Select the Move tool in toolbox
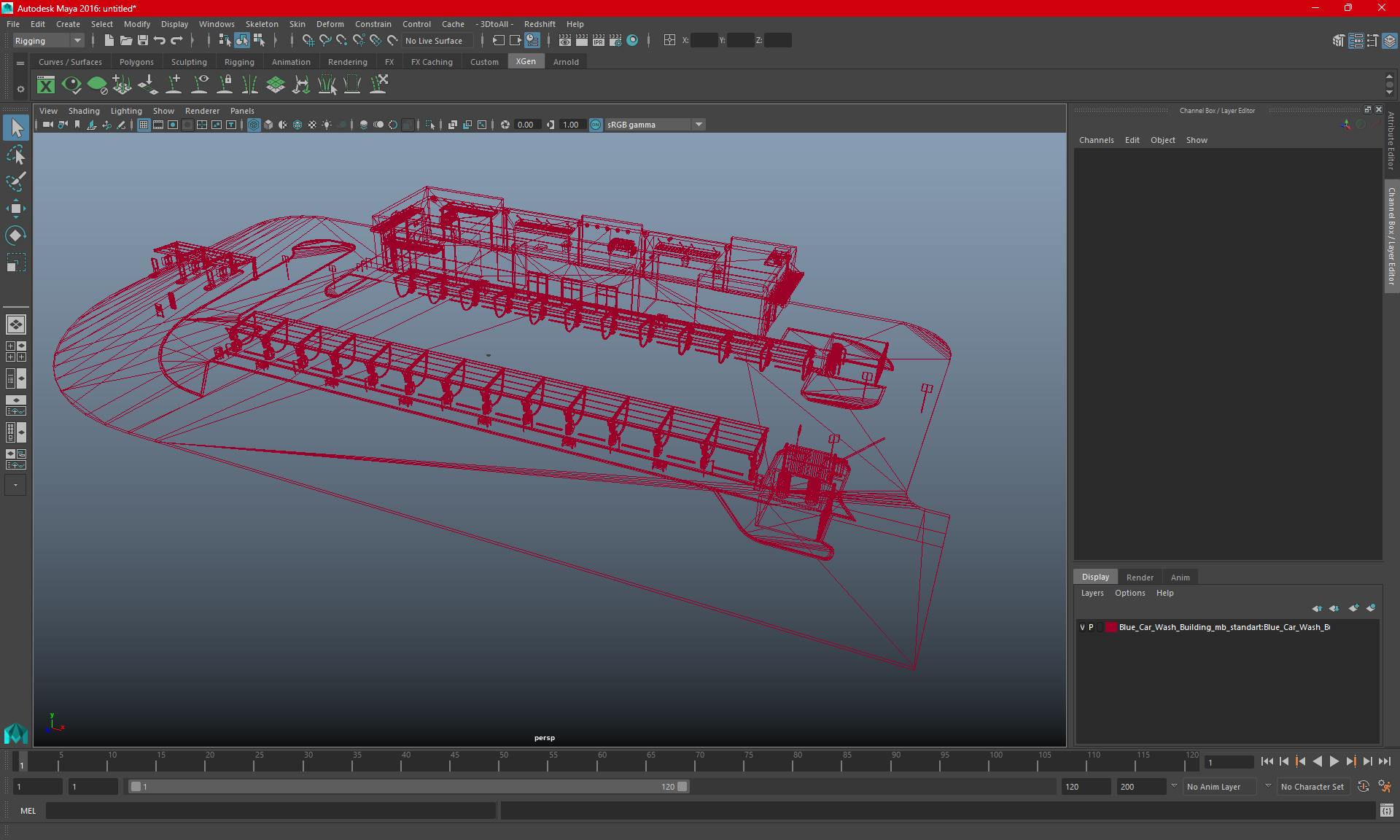Image resolution: width=1400 pixels, height=840 pixels. click(15, 209)
